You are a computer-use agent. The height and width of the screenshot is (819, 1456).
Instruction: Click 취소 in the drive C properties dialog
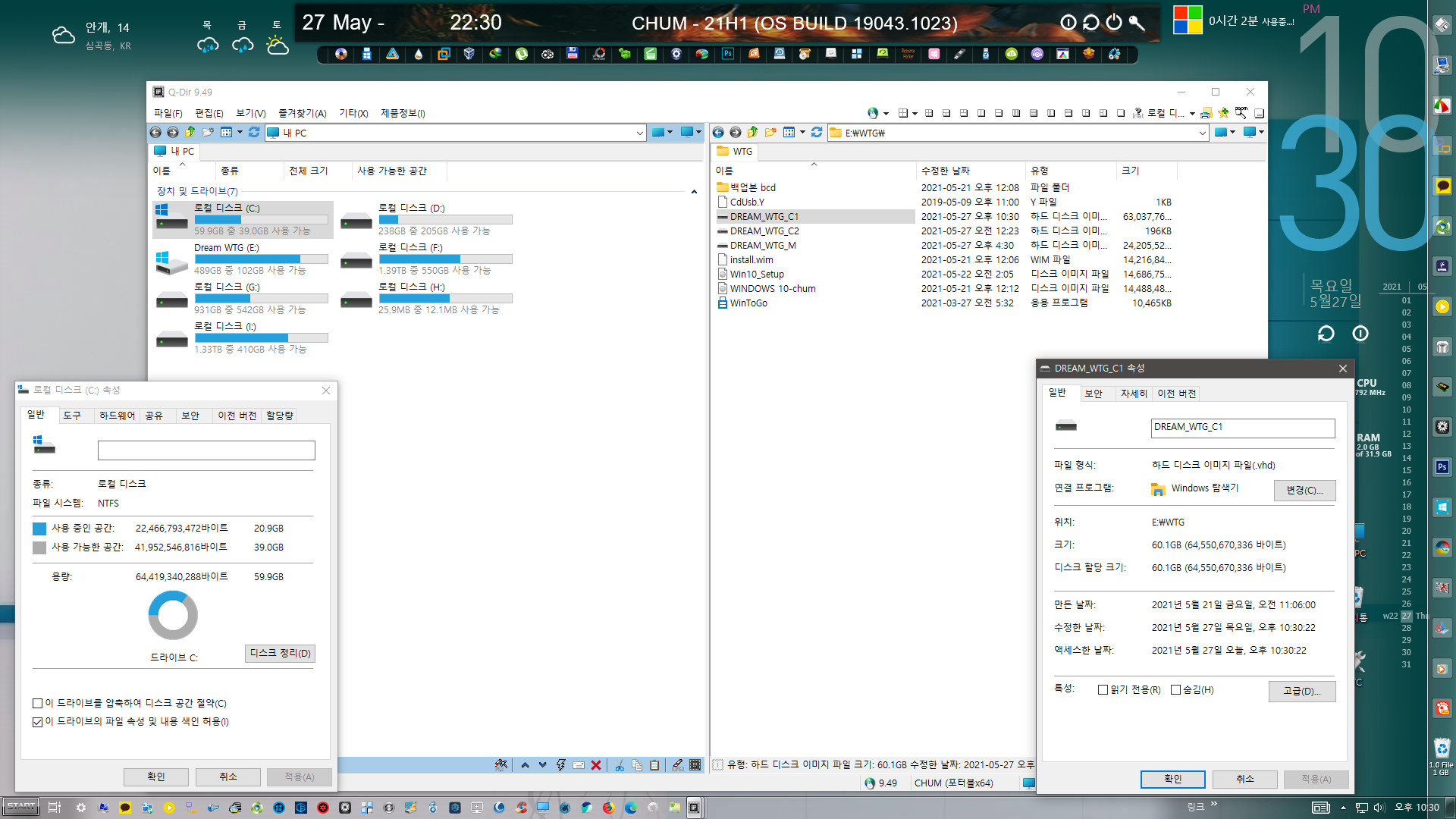click(x=228, y=777)
